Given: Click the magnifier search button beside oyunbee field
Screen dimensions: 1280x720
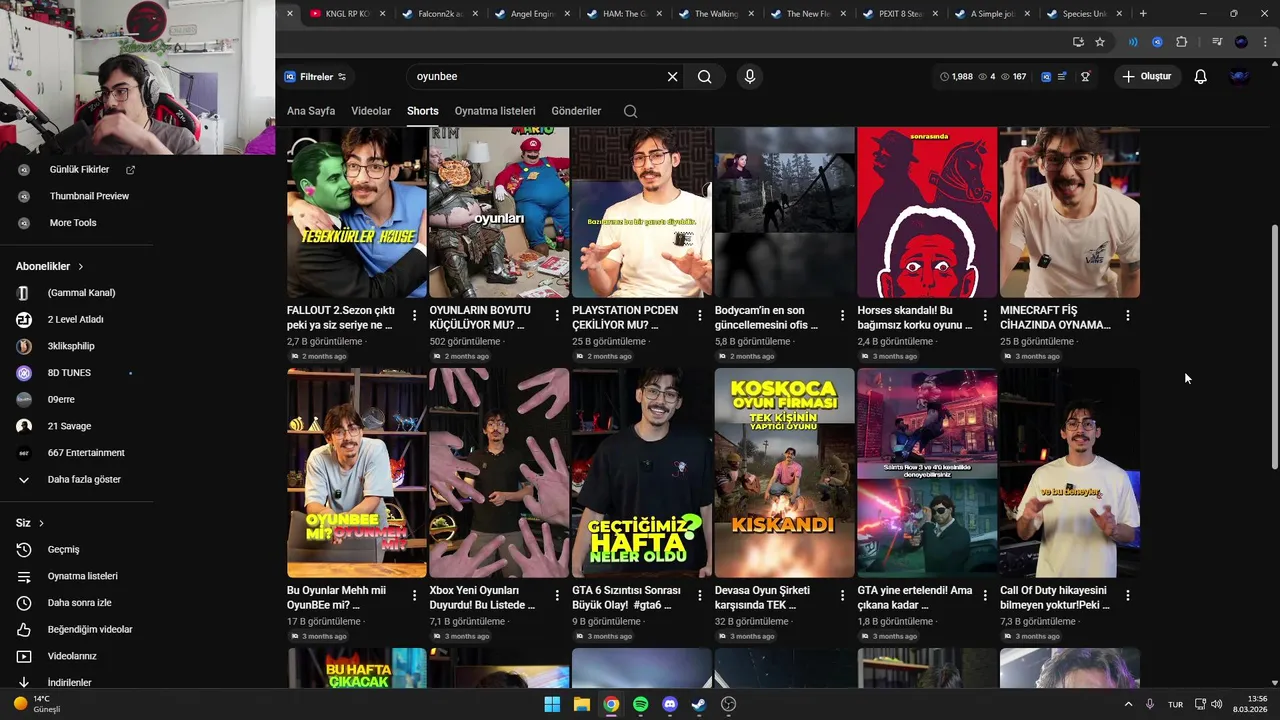Looking at the screenshot, I should tap(705, 77).
